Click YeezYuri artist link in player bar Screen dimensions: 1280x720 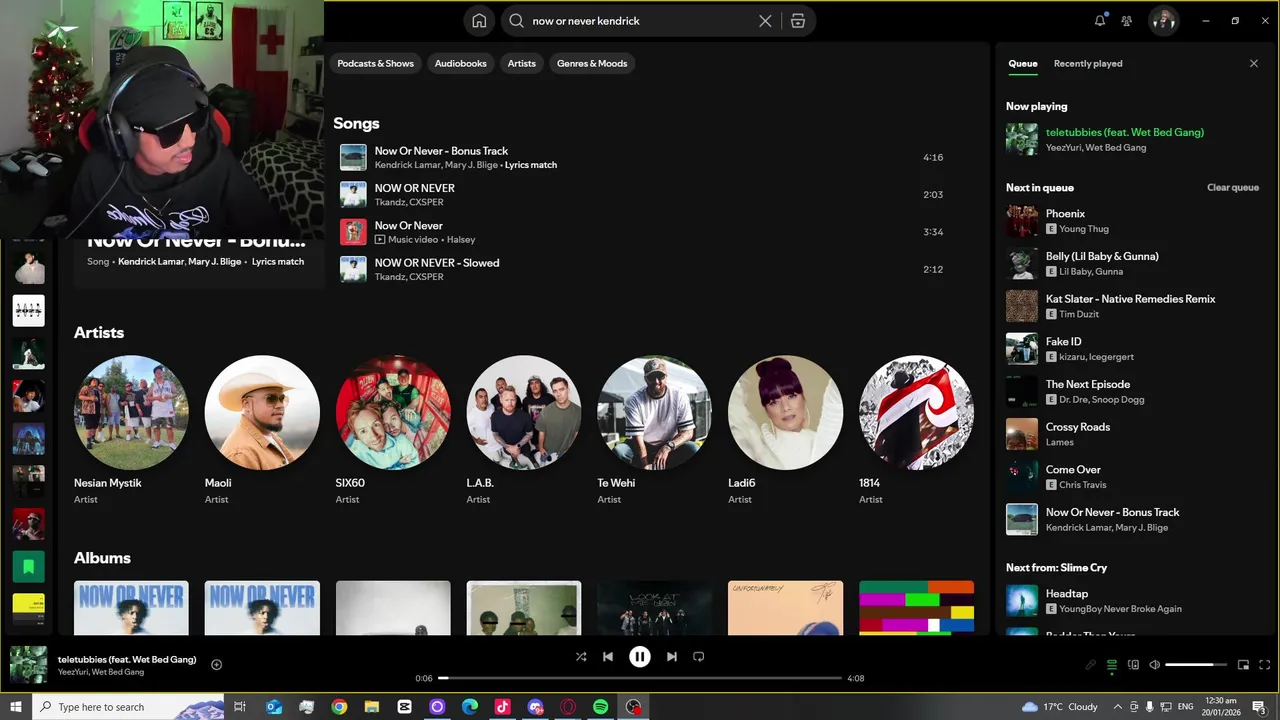(x=72, y=672)
